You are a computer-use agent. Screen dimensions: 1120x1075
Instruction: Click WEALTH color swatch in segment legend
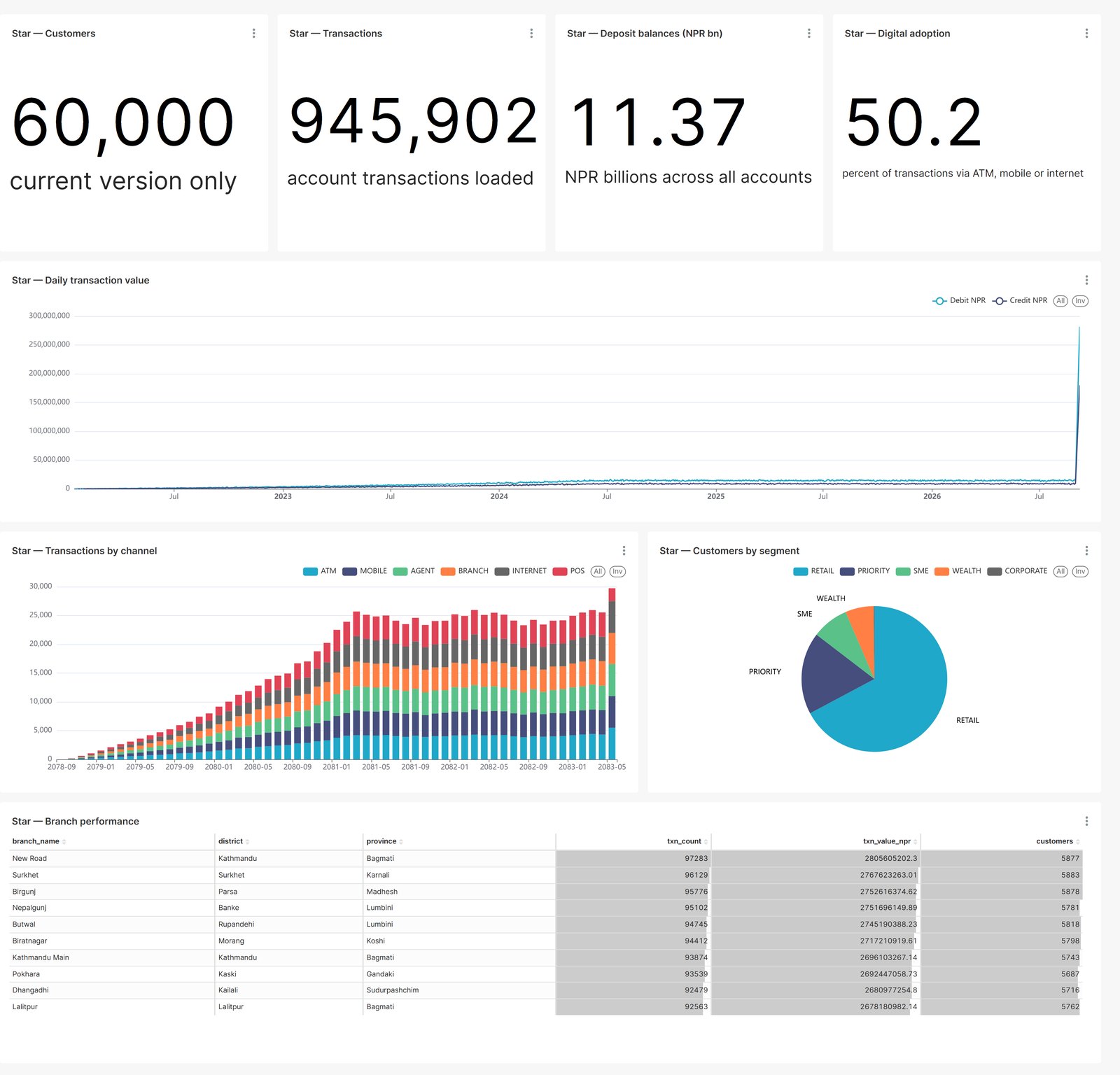coord(941,571)
